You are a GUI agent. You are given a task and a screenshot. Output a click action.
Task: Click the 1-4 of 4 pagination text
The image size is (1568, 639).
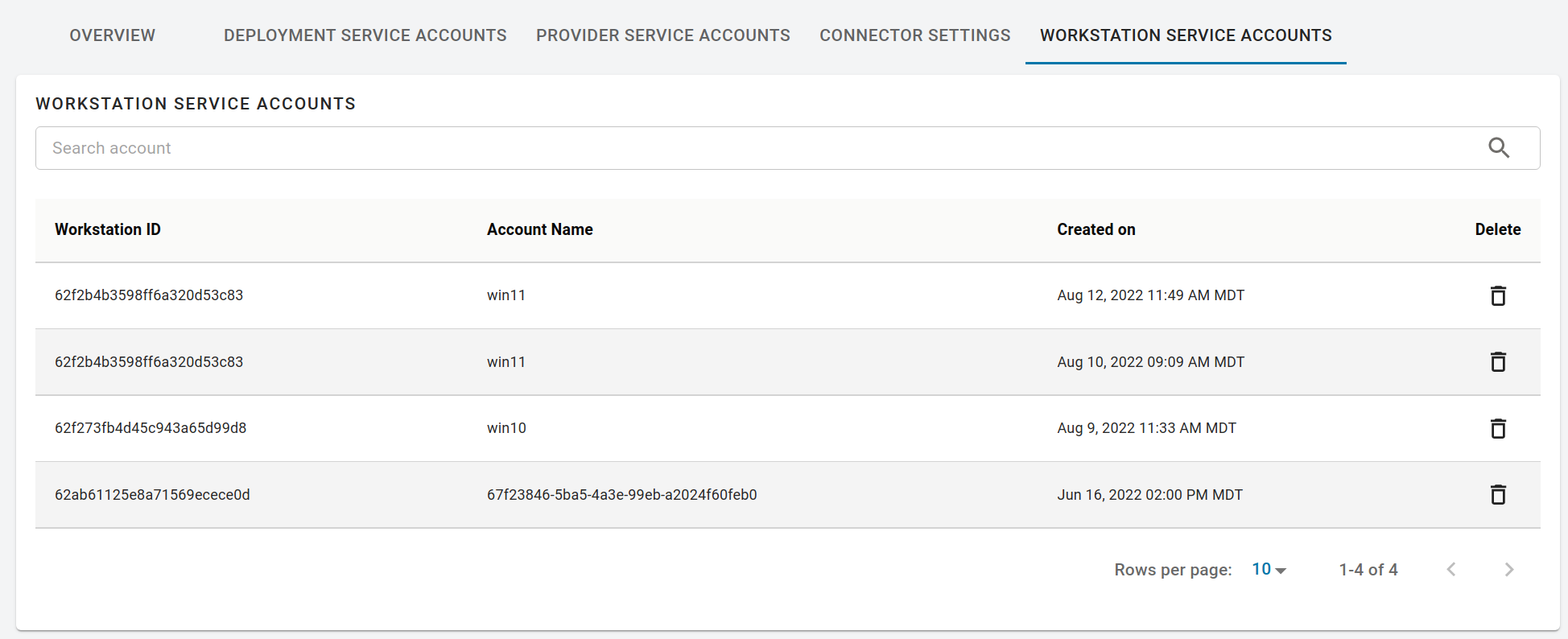click(x=1368, y=570)
